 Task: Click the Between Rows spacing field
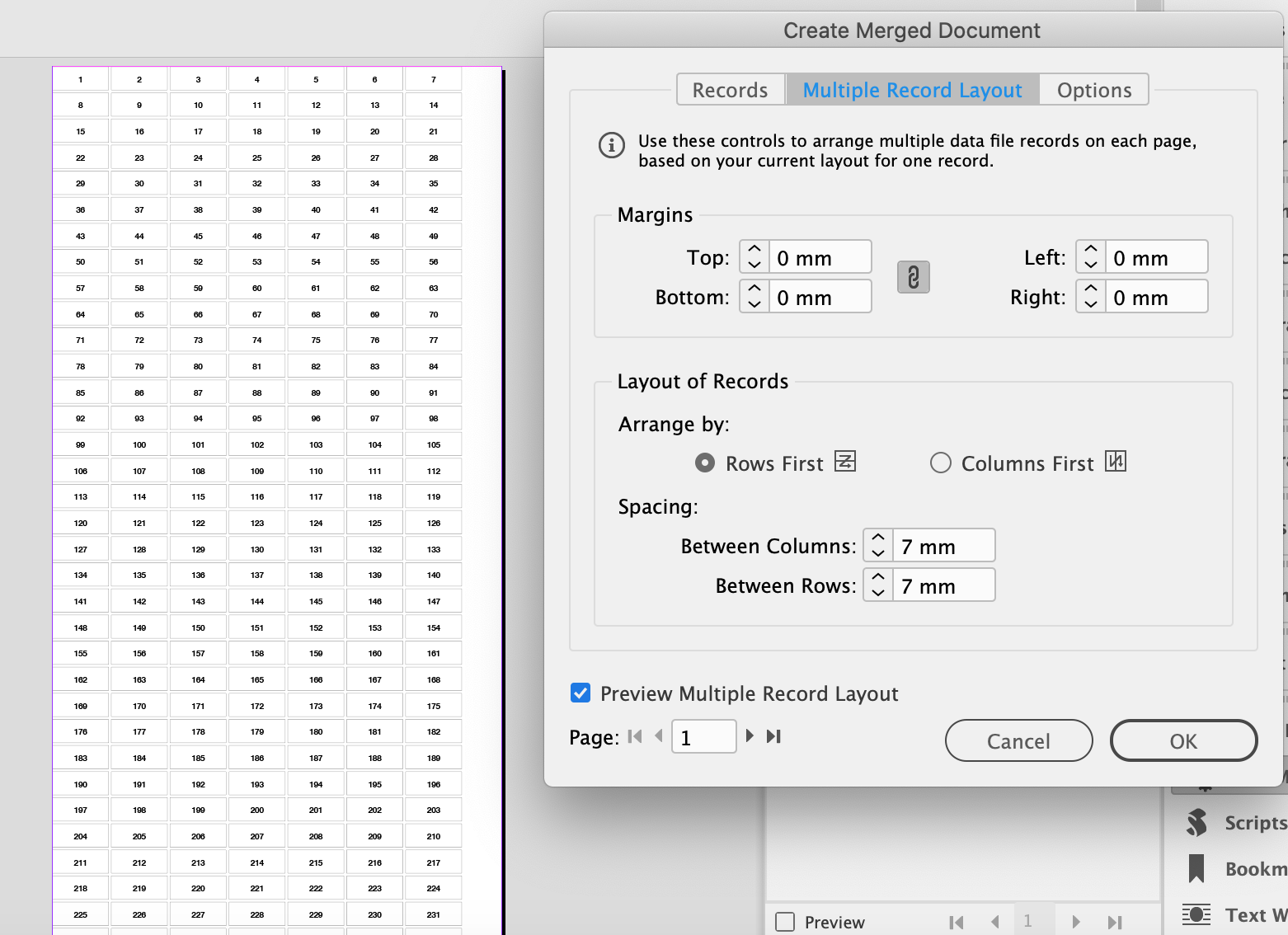coord(944,585)
